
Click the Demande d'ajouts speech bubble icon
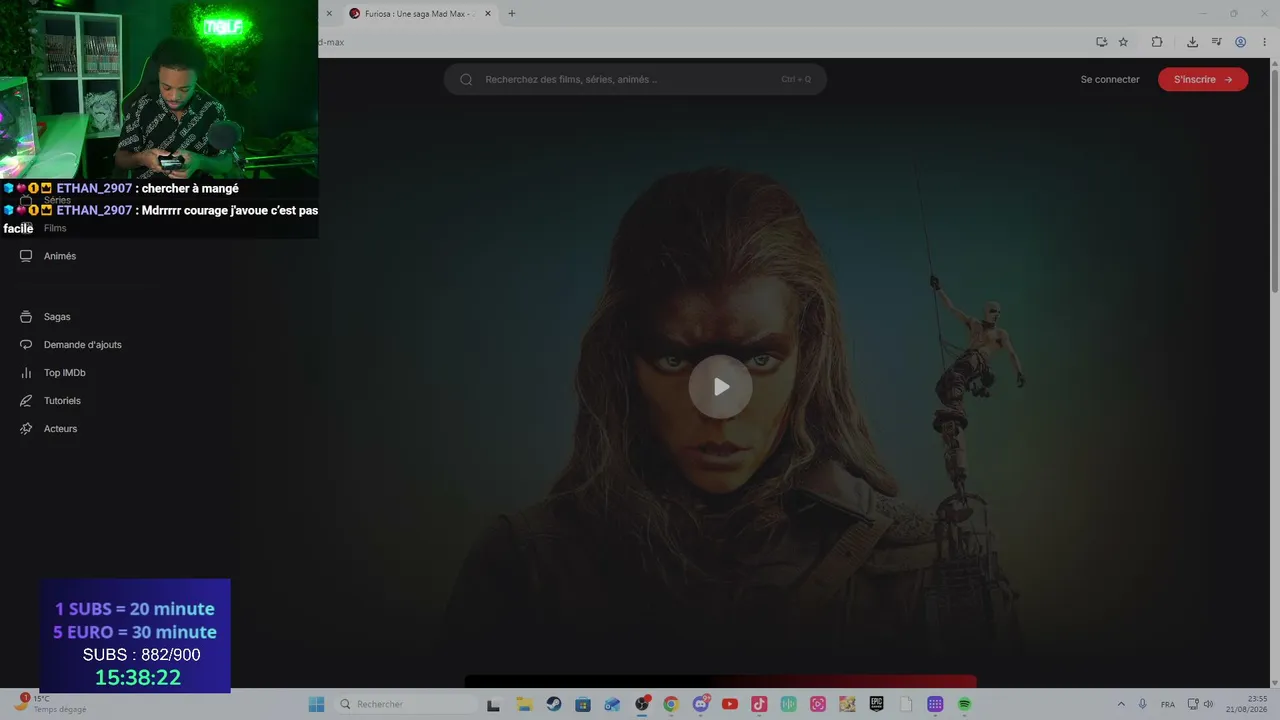click(x=26, y=345)
